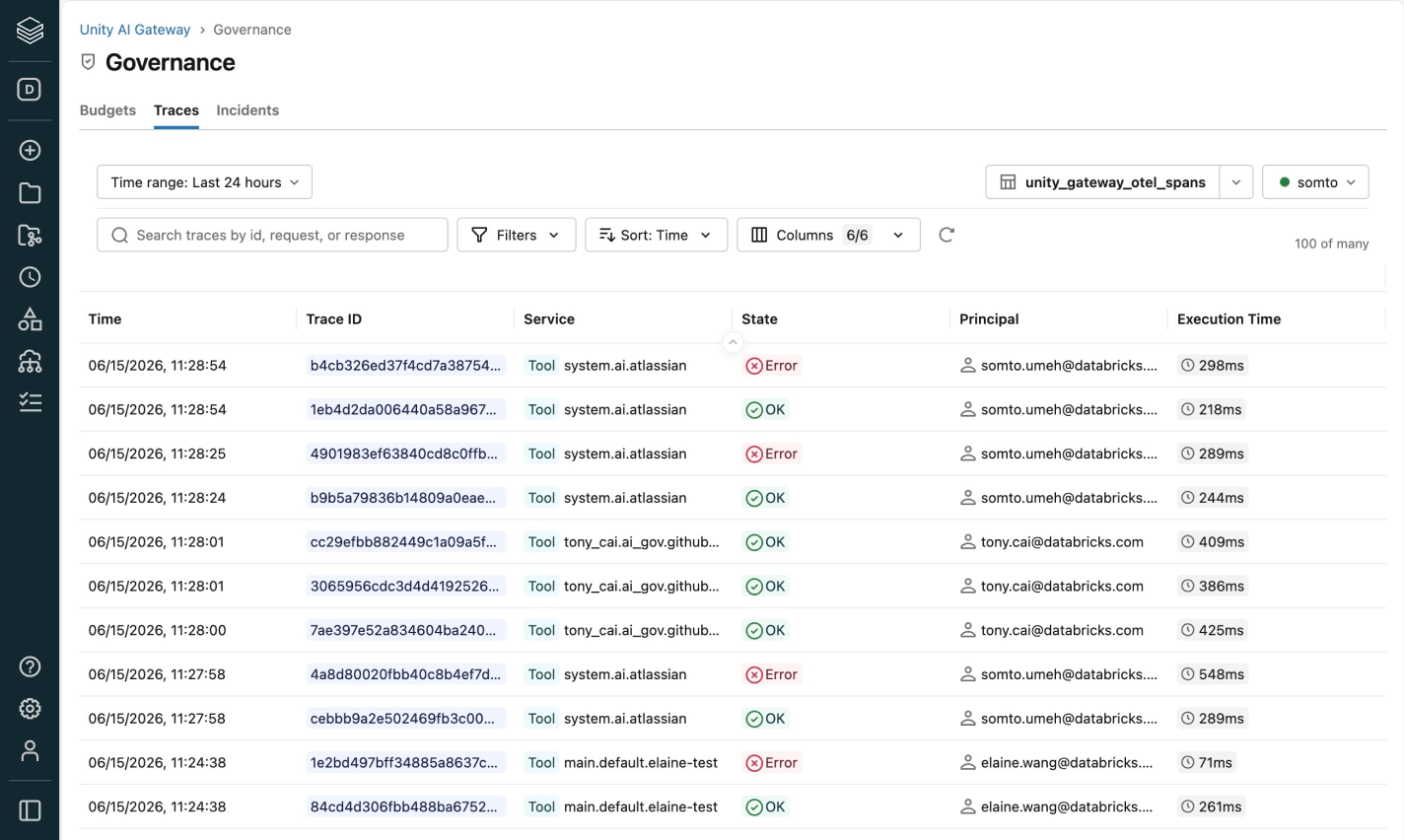The width and height of the screenshot is (1404, 840).
Task: Open the somto workspace dropdown
Action: (x=1315, y=182)
